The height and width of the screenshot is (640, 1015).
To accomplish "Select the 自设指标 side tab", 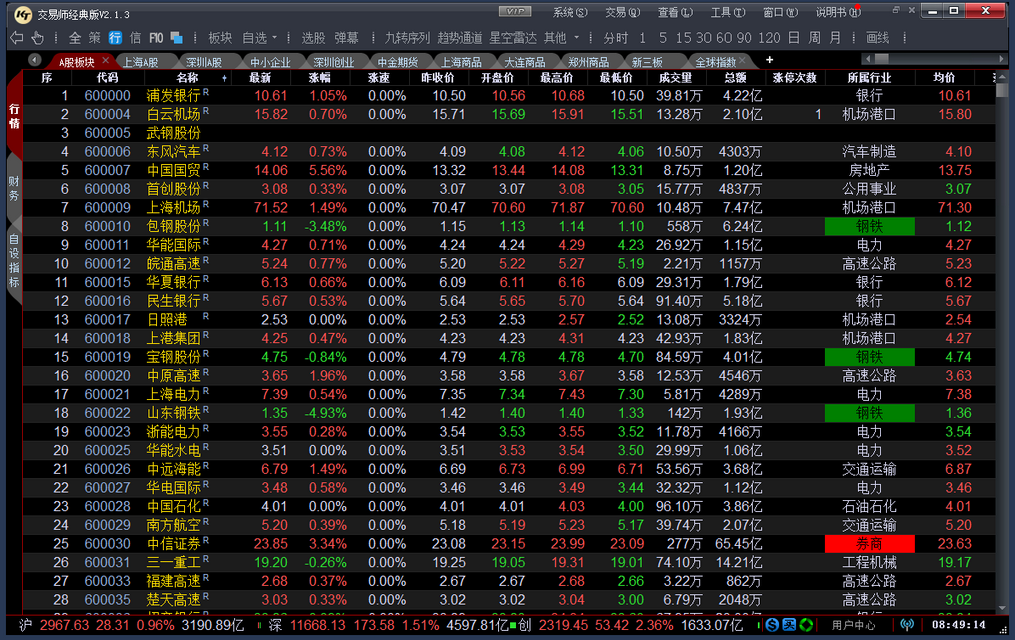I will [x=14, y=261].
